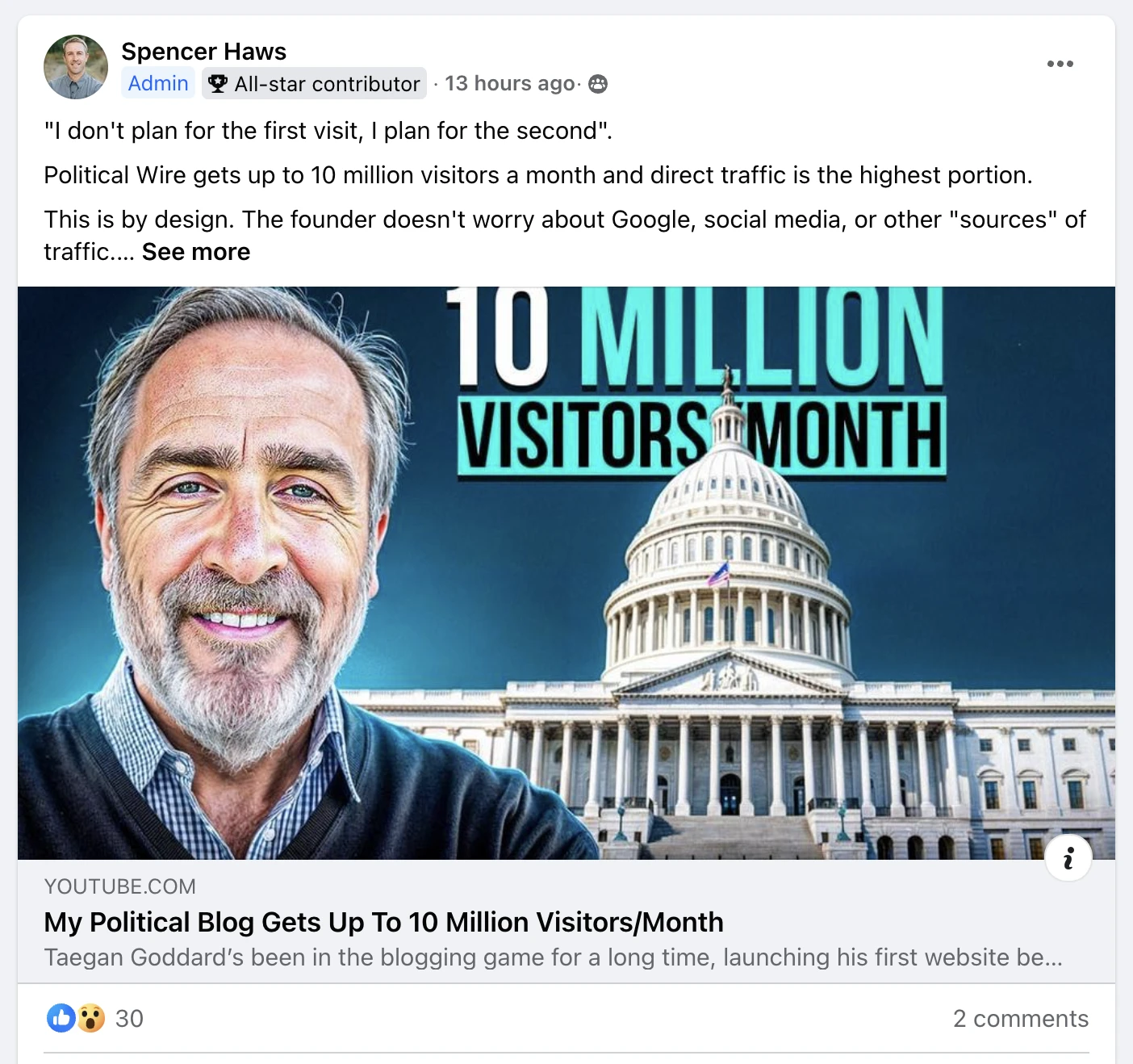Open Spencer Haws' profile via his name
The width and height of the screenshot is (1133, 1064).
tap(203, 52)
